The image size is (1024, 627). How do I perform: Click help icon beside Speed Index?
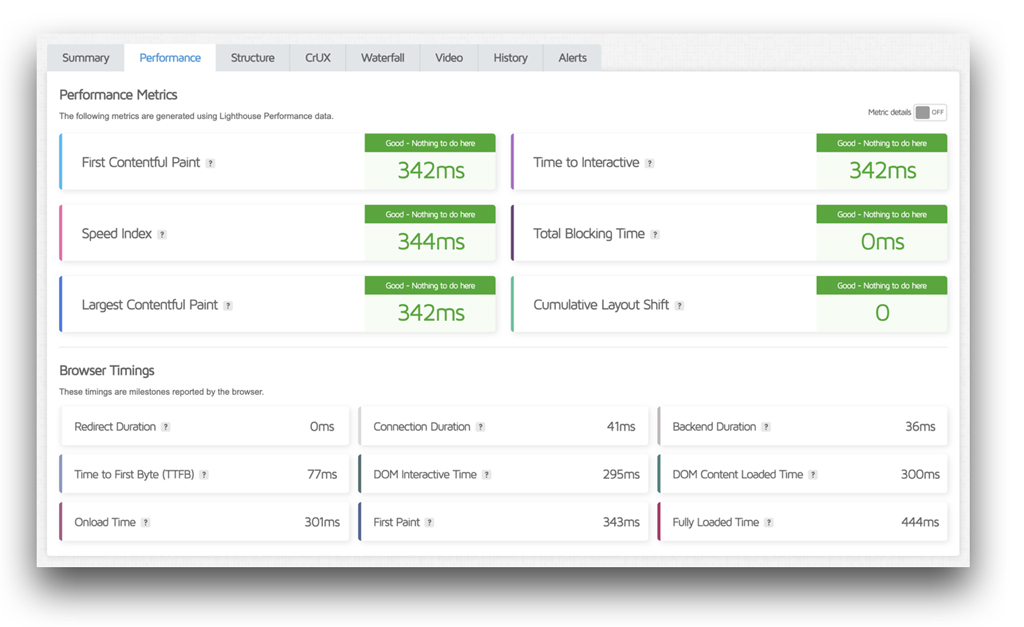pos(162,235)
